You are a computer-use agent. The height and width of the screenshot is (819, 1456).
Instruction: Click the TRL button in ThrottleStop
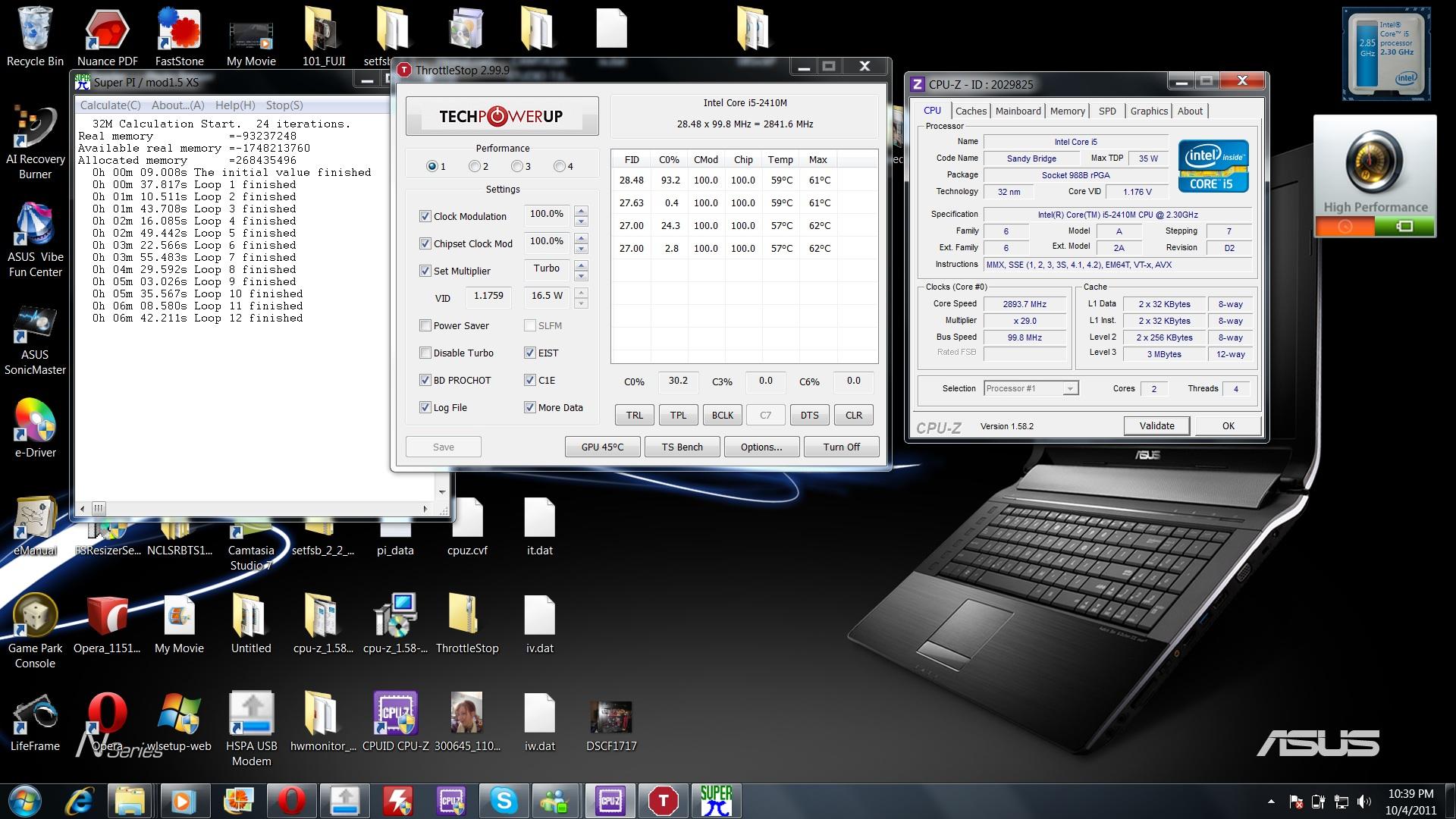click(634, 415)
